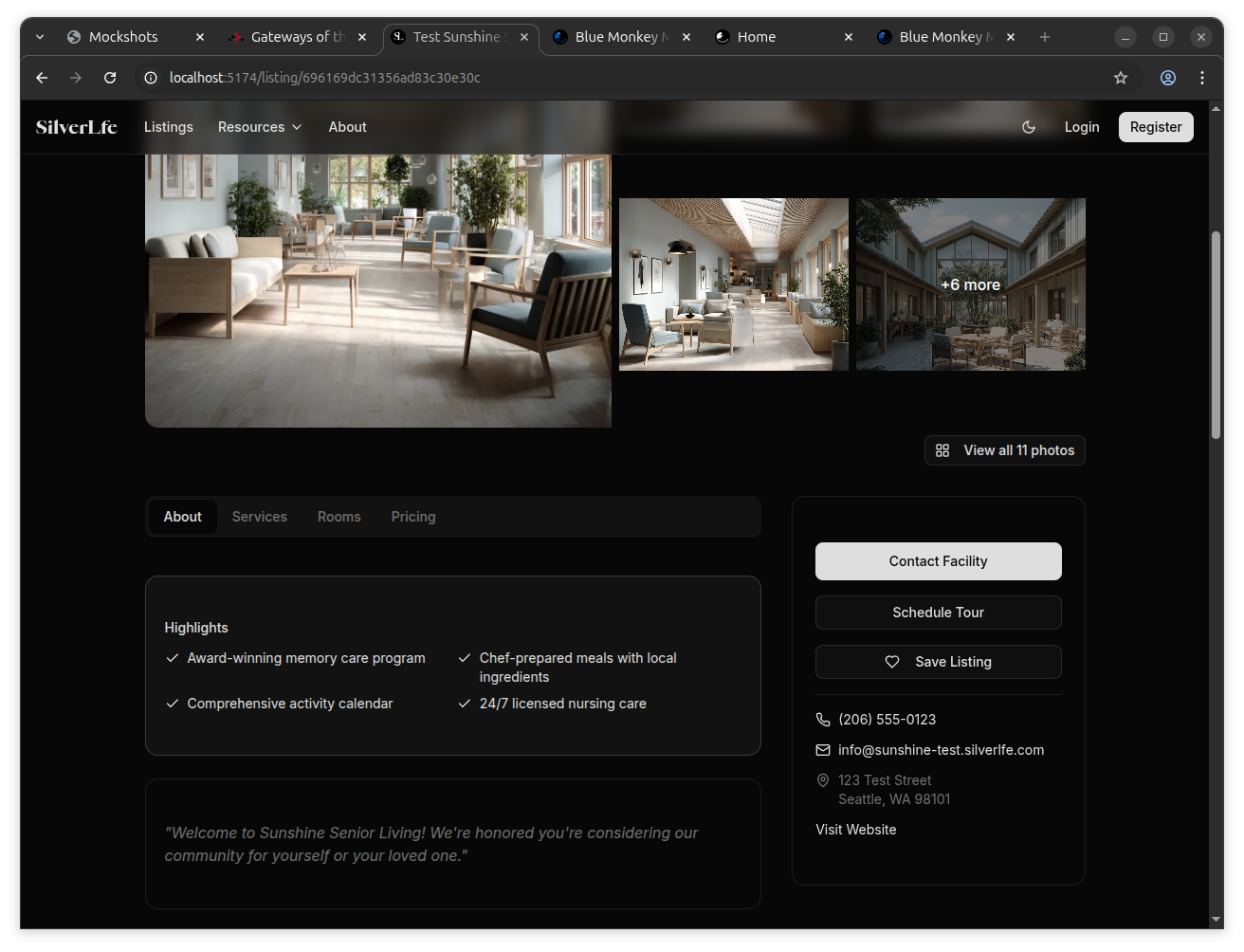Screen dimensions: 1244x952
Task: Open new browser tab with plus icon
Action: point(1045,37)
